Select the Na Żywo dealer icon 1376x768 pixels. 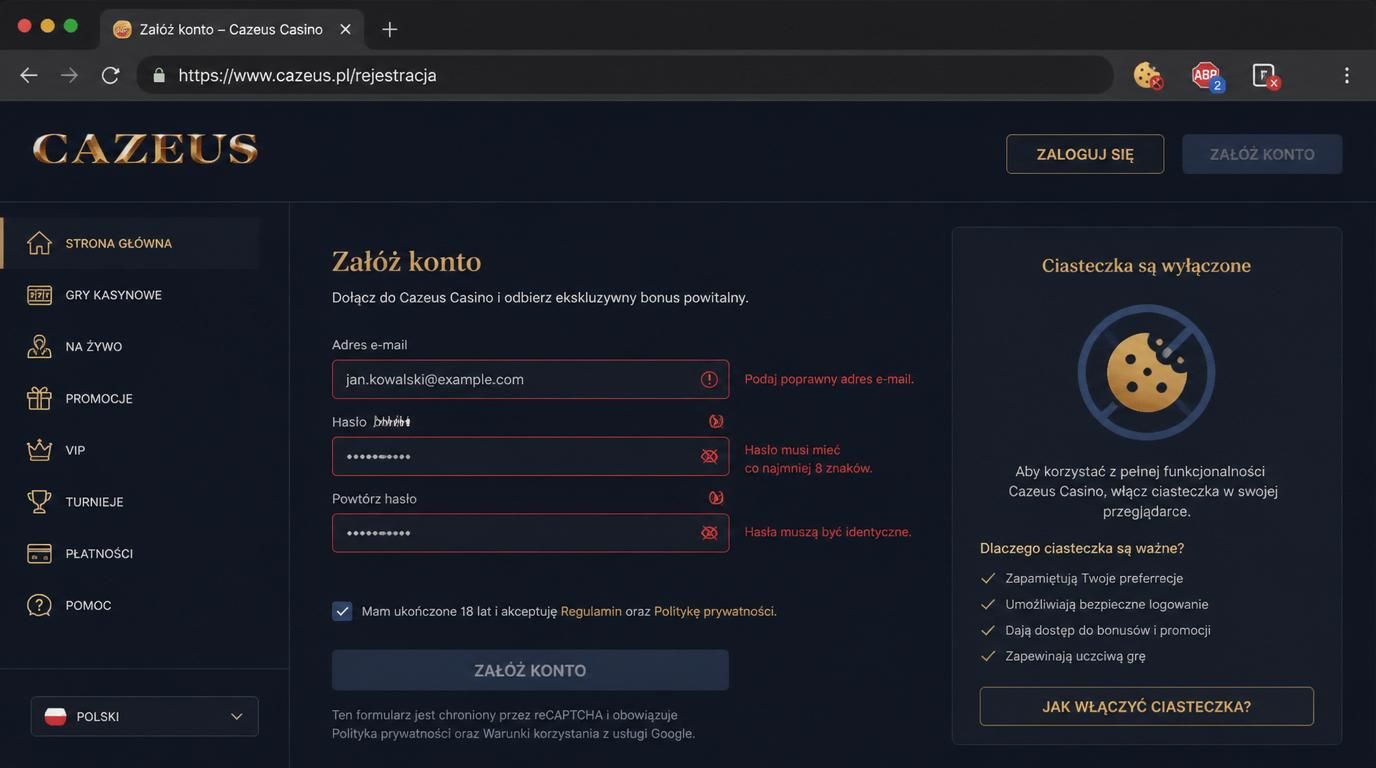tap(39, 347)
